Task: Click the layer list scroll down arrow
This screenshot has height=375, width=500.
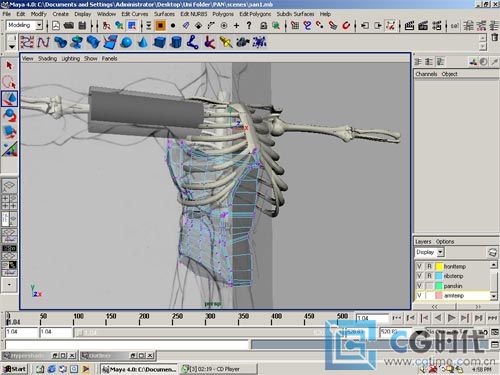Action: (494, 295)
